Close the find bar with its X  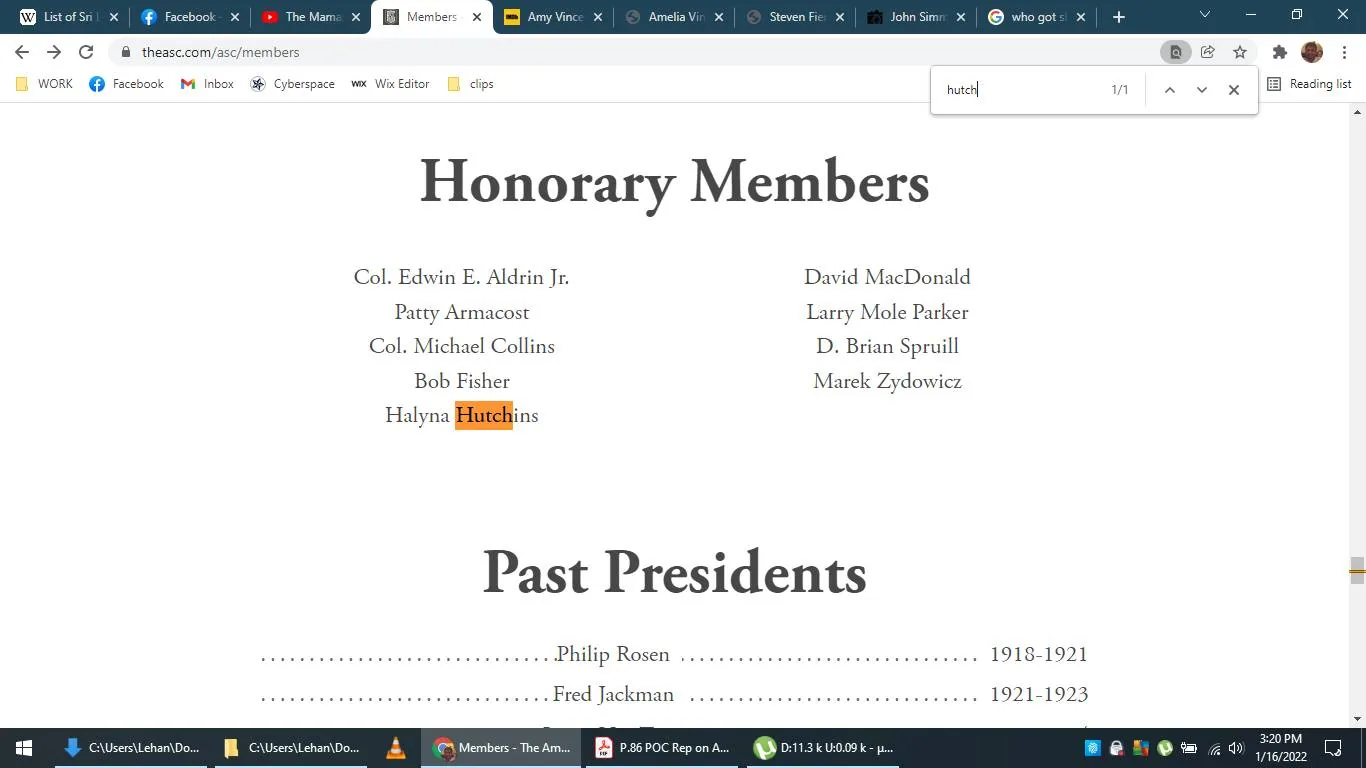coord(1233,89)
